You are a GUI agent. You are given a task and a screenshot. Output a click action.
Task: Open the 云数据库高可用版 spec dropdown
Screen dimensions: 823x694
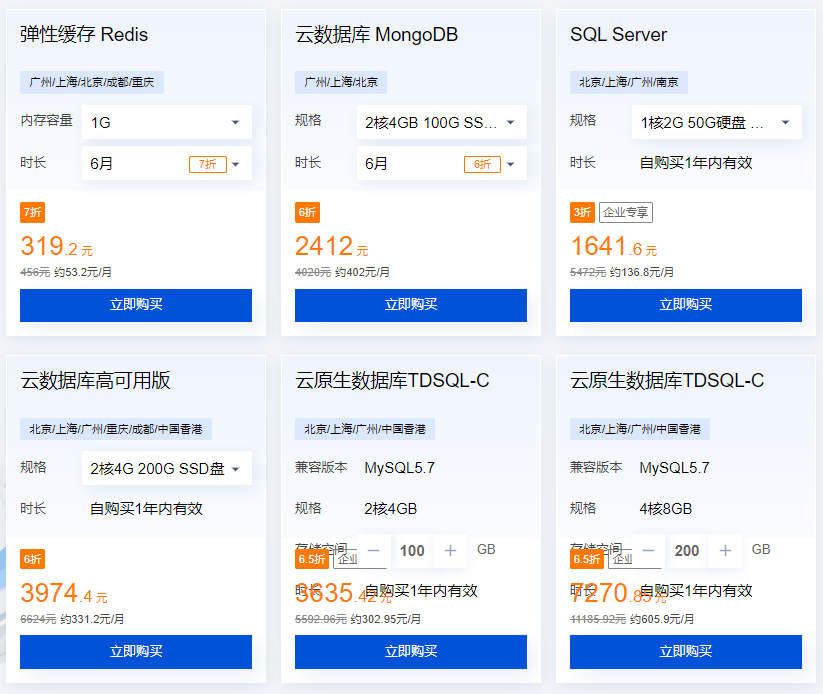[166, 468]
